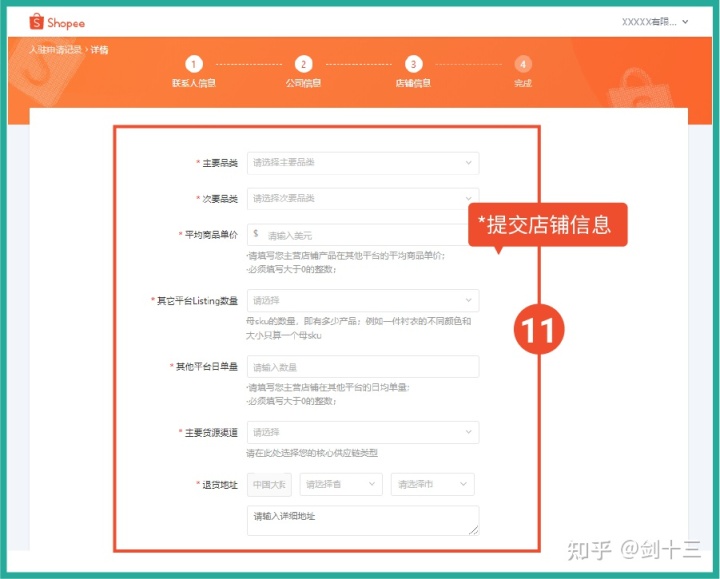Go to step 2 公司信息
Viewport: 720px width, 579px height.
coord(303,72)
